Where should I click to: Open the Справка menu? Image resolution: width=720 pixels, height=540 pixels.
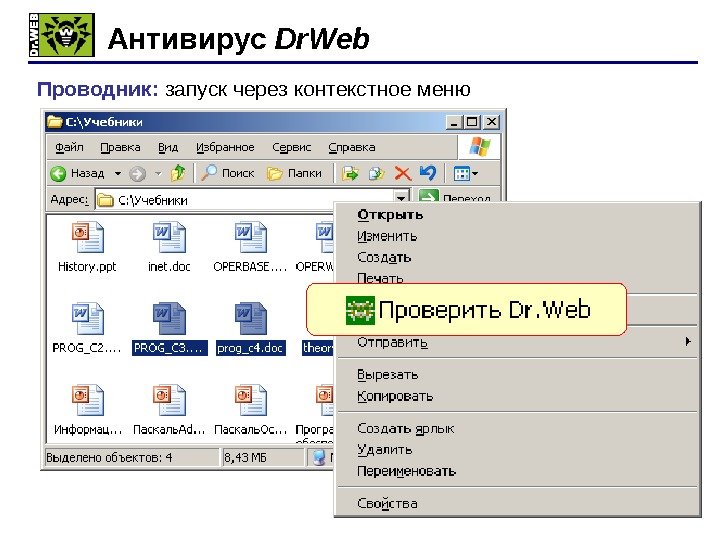pos(352,147)
